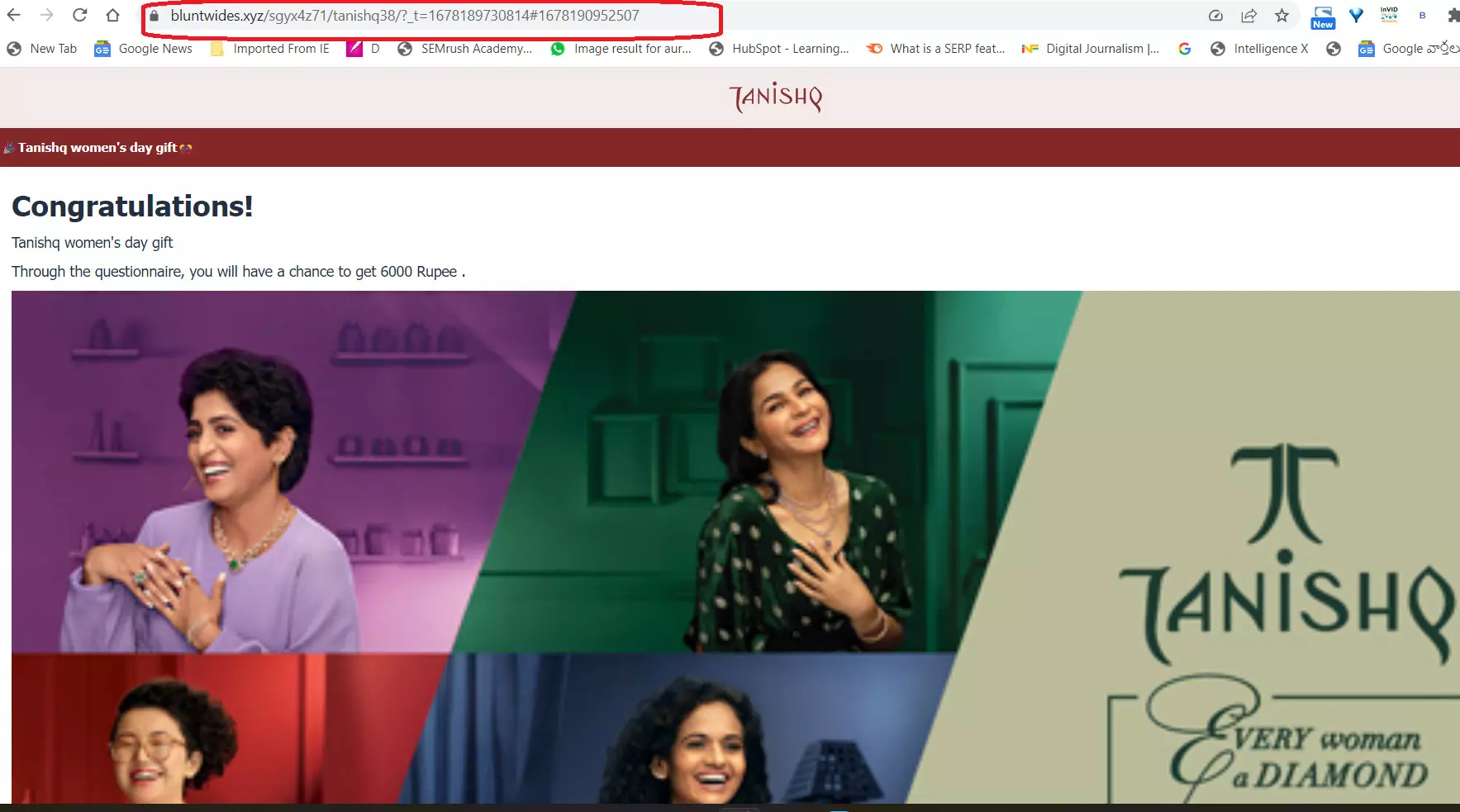Click the browser Back arrow
Screen dimensions: 1460x812
pos(14,16)
